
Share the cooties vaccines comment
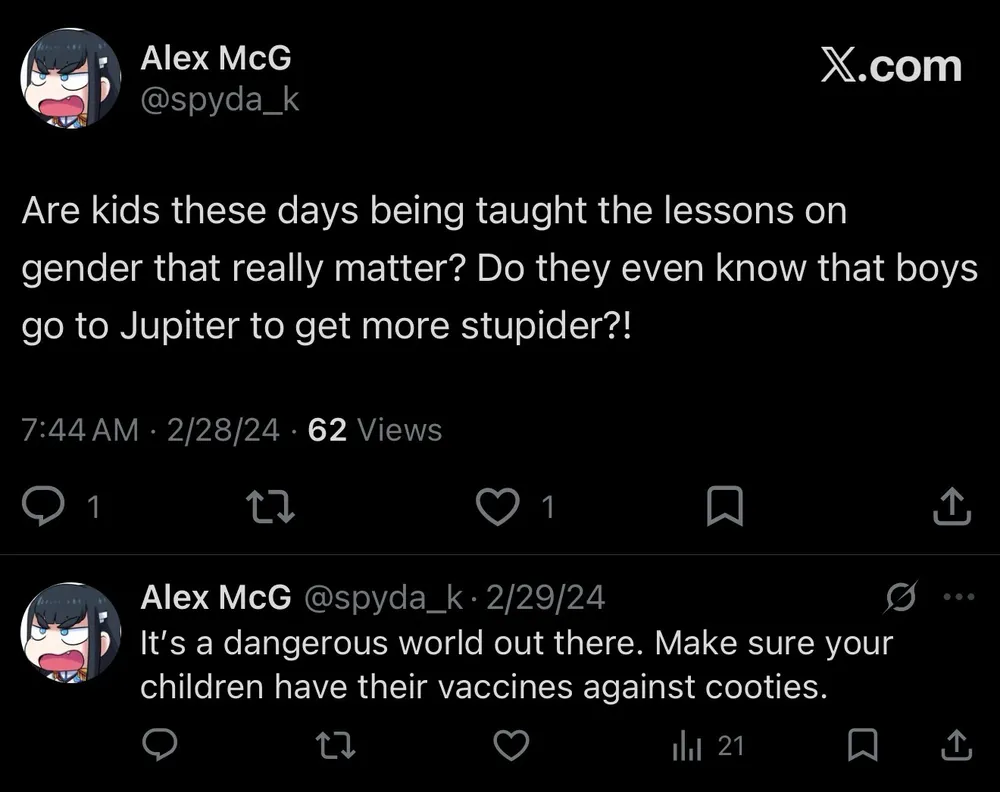[x=955, y=745]
